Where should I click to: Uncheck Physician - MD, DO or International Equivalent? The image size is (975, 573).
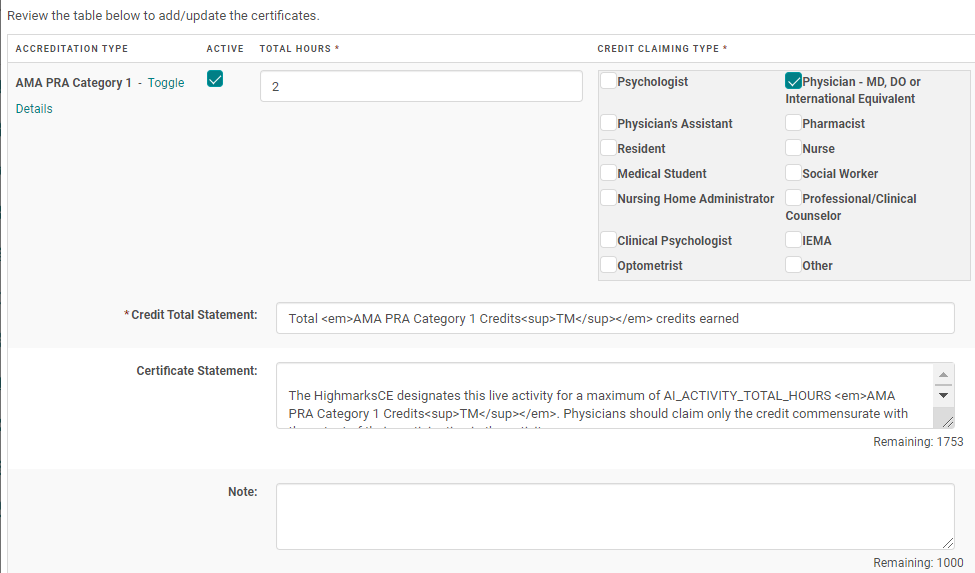(793, 81)
